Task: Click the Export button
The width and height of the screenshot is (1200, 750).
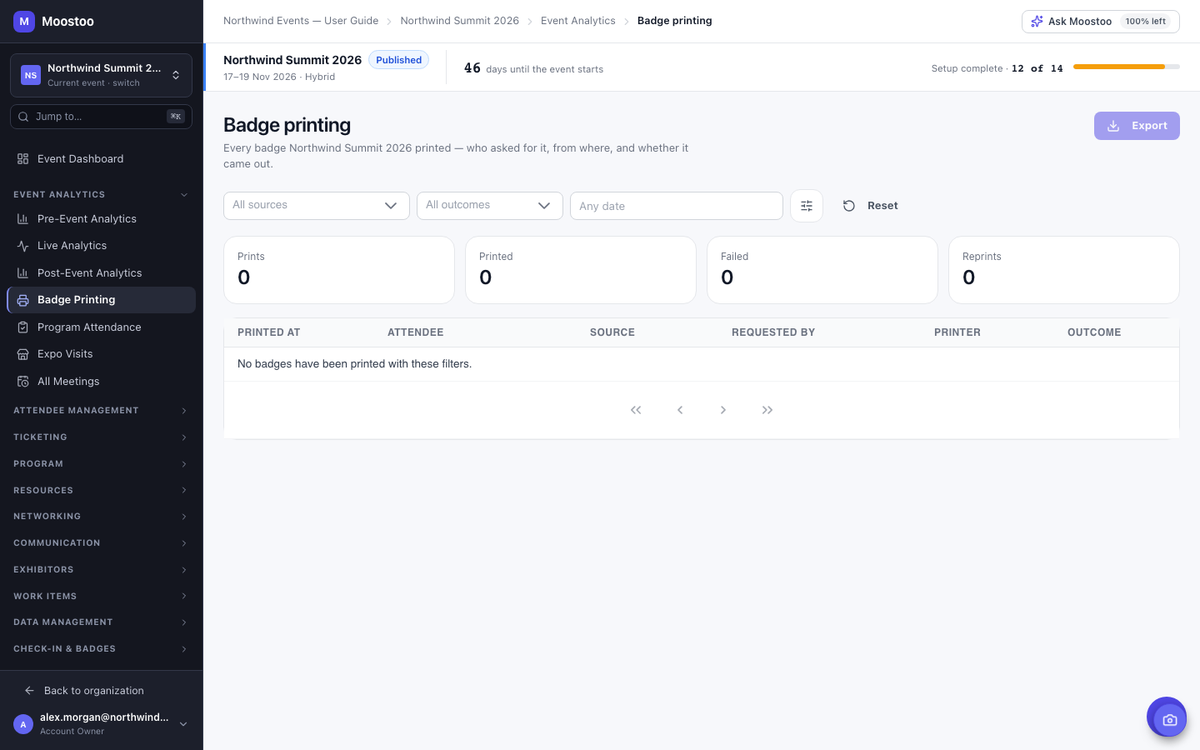Action: coord(1137,126)
